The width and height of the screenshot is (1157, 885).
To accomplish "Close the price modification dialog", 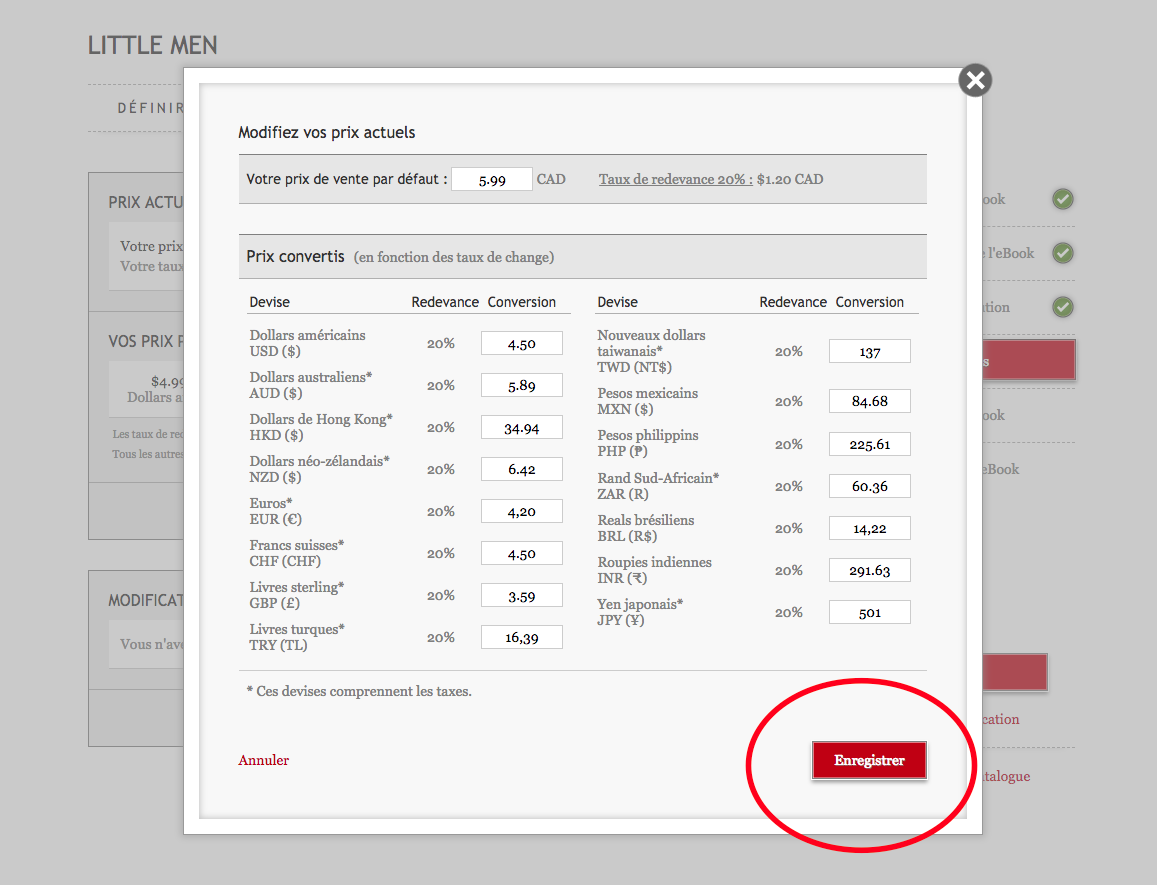I will (x=974, y=81).
